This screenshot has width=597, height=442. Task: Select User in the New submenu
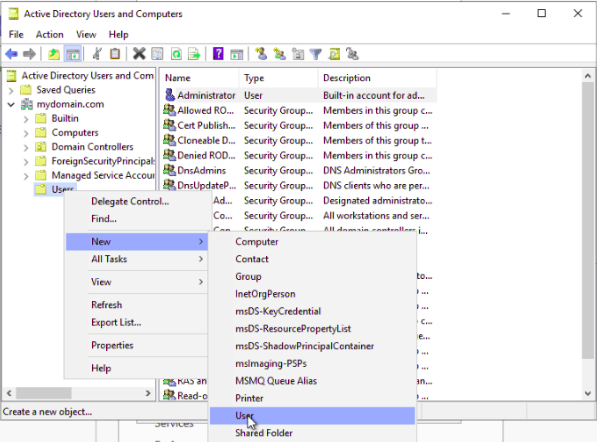[312, 416]
